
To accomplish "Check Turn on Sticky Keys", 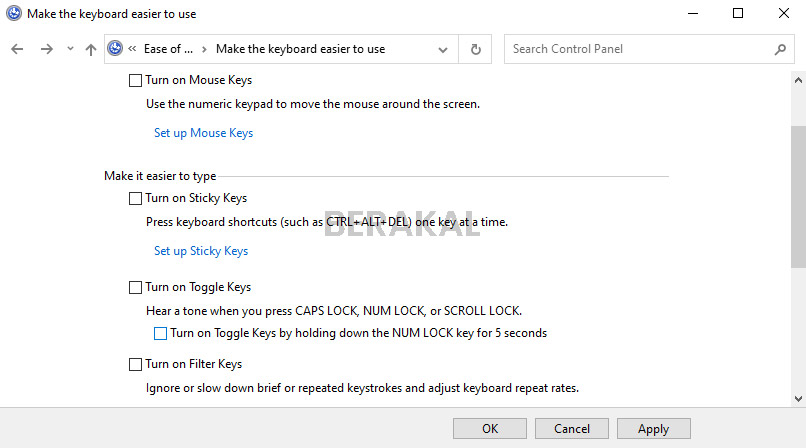I will [136, 199].
